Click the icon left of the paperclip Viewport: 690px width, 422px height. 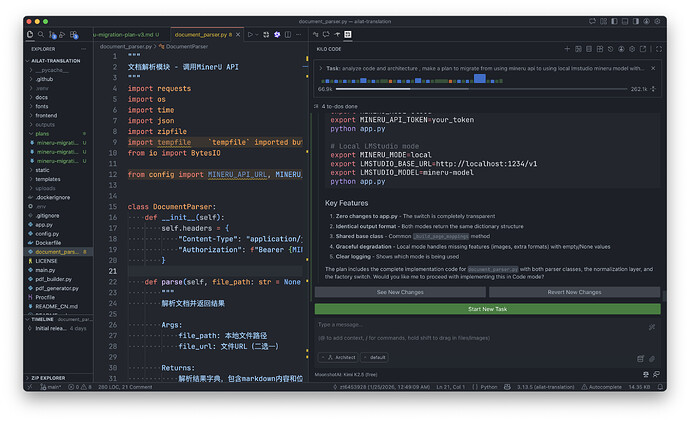pos(641,359)
